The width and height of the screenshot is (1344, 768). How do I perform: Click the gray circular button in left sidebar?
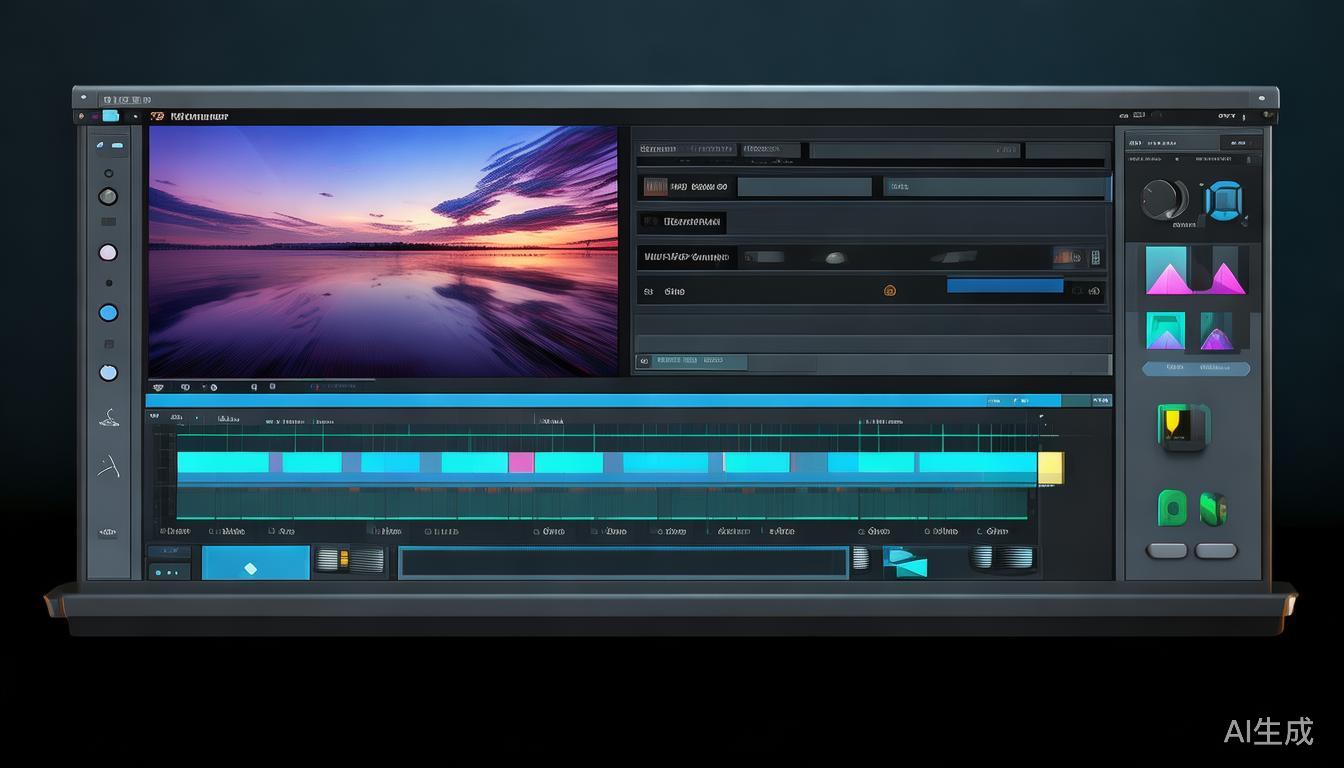(108, 197)
